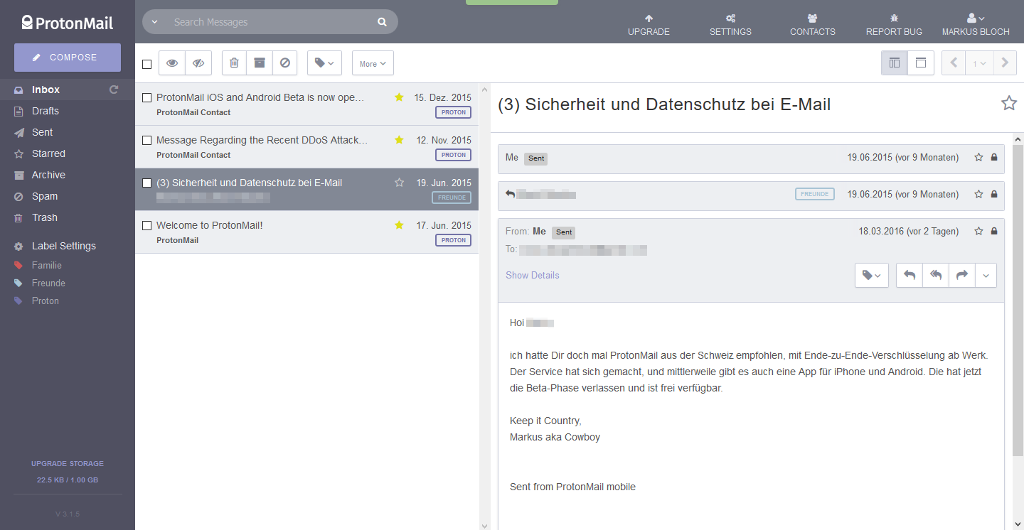Star the message dated 18.03.2016
The height and width of the screenshot is (530, 1024).
(x=978, y=231)
